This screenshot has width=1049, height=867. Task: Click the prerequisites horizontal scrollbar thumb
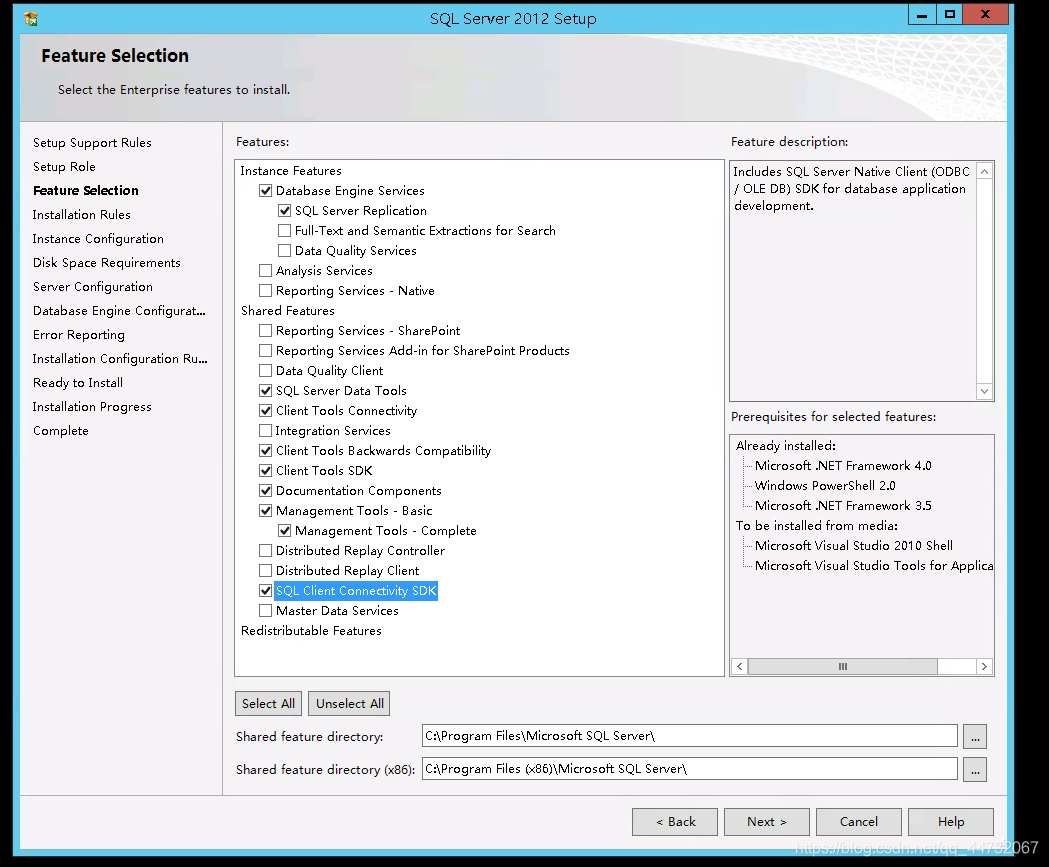[x=843, y=666]
